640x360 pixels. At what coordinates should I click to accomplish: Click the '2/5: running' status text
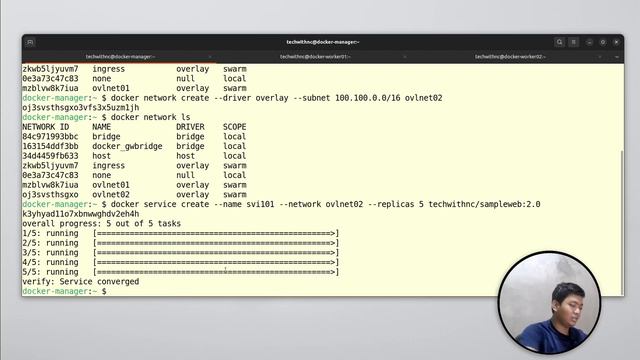pos(50,243)
